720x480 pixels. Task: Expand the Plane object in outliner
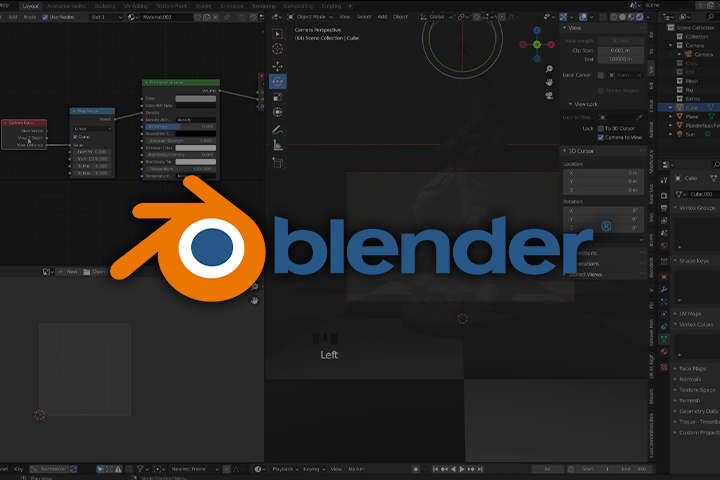pos(671,117)
